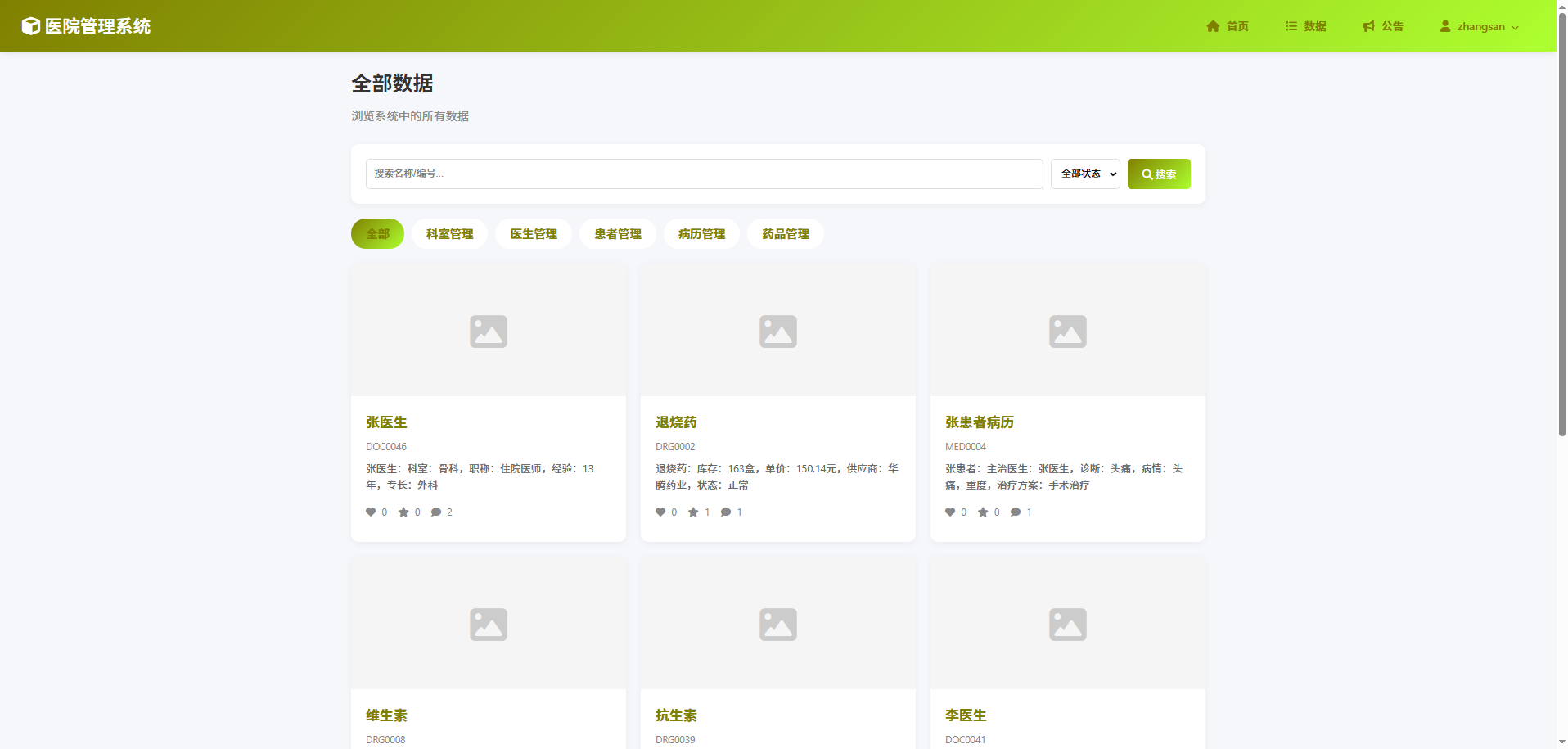Image resolution: width=1568 pixels, height=749 pixels.
Task: Switch to the 医生管理 tab
Action: [x=534, y=234]
